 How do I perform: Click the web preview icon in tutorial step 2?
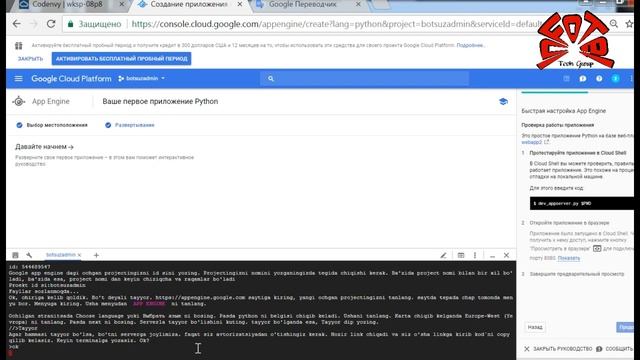(x=597, y=248)
